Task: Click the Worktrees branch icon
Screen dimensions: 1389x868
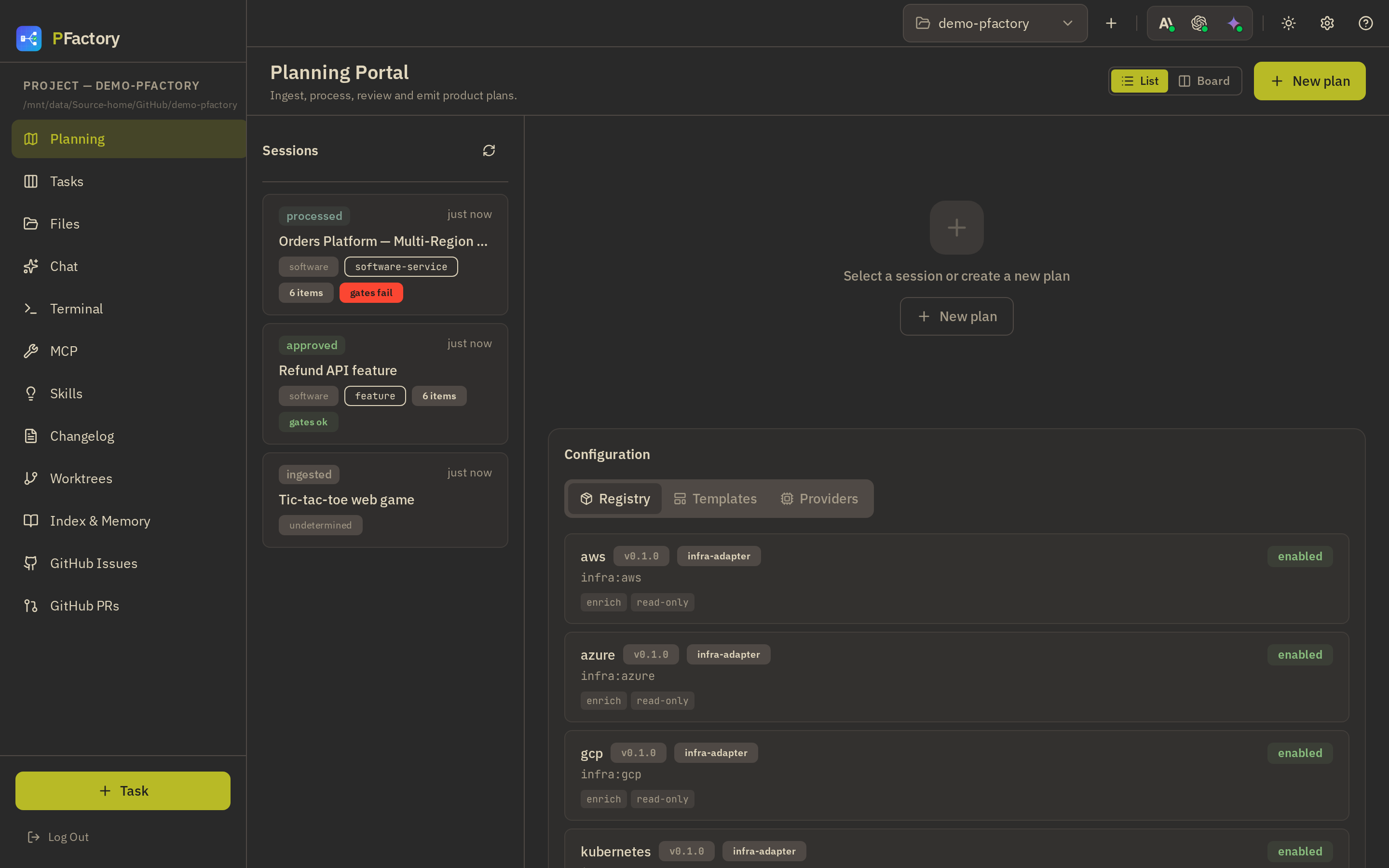Action: (x=31, y=479)
